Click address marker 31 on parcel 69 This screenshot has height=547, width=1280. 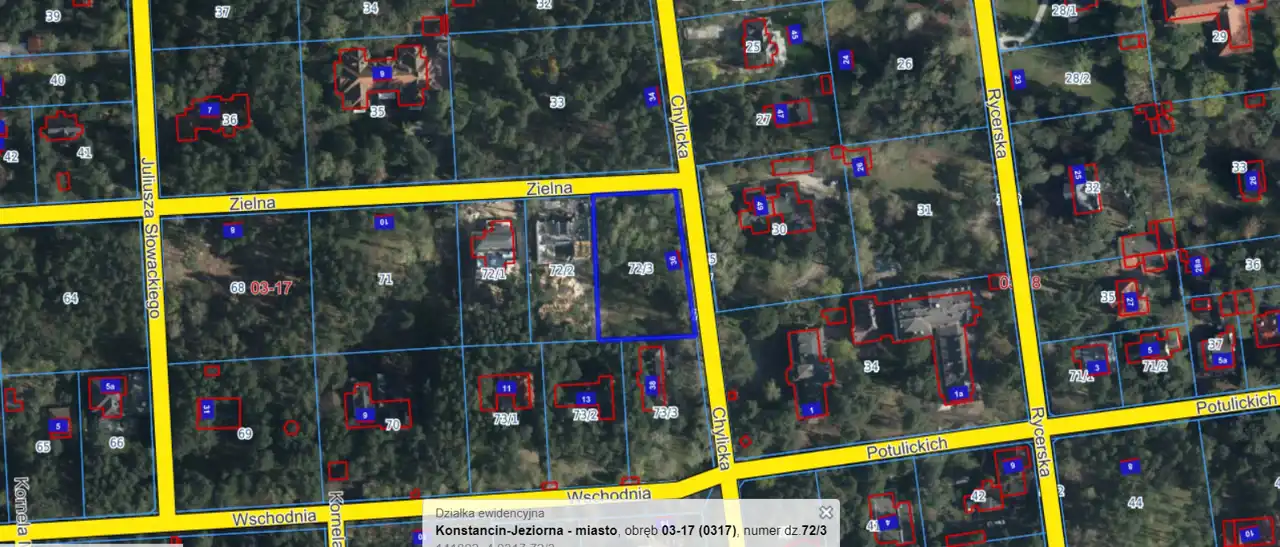[x=207, y=408]
